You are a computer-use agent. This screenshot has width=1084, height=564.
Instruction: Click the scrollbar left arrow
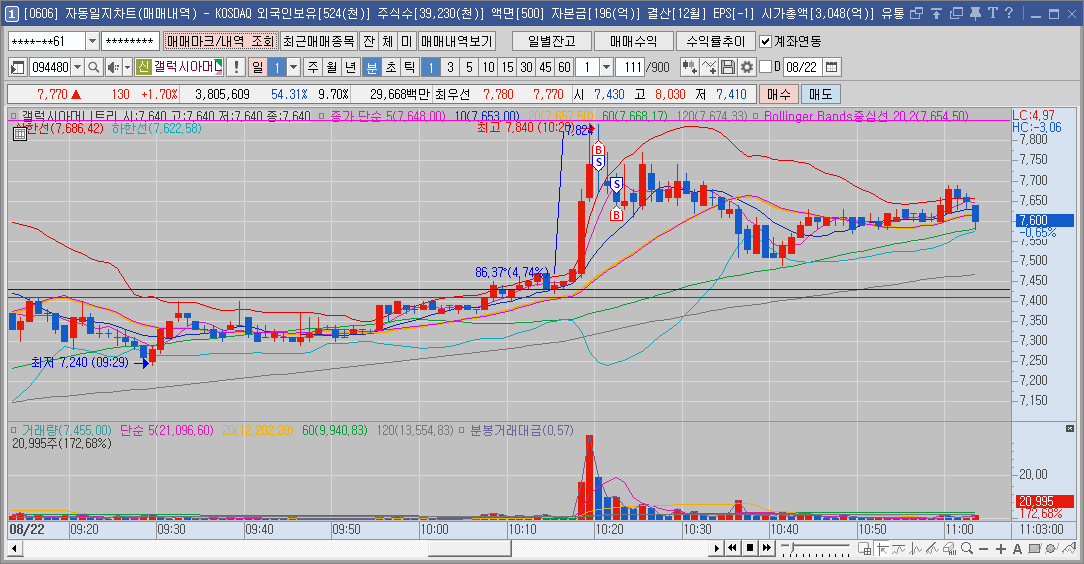tap(13, 549)
